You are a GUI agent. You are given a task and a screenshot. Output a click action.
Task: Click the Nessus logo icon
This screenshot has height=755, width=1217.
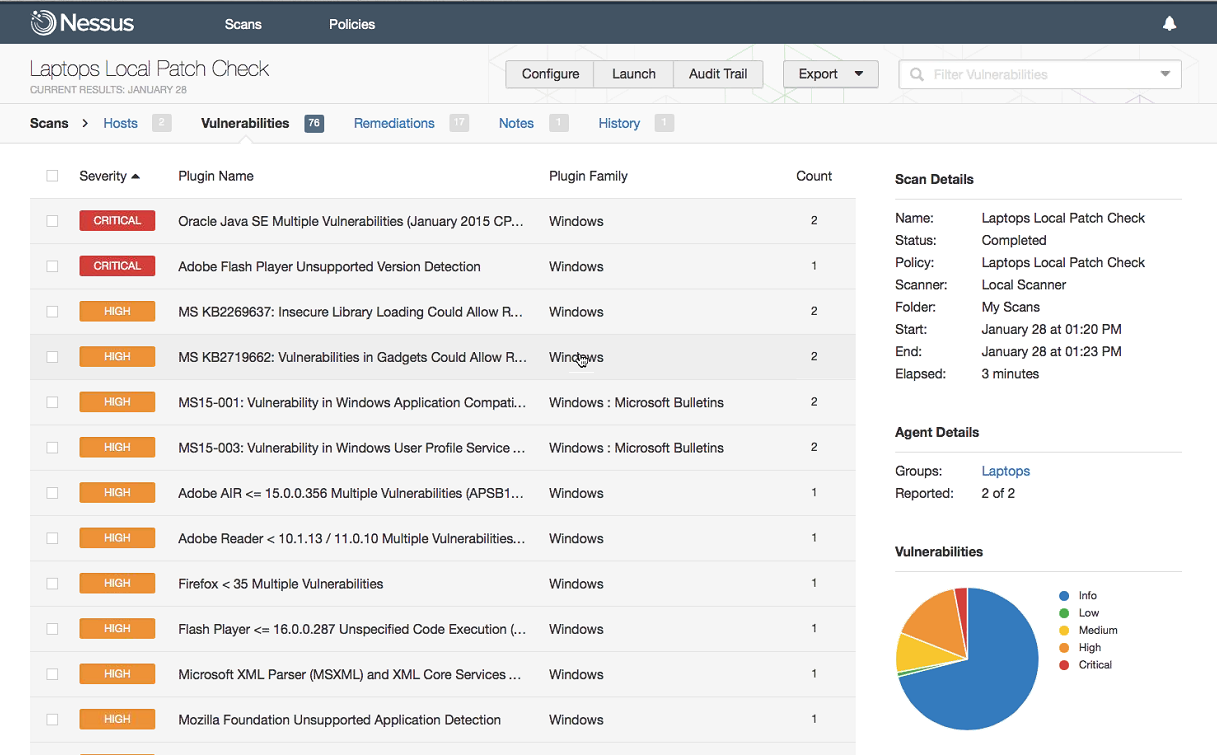[x=43, y=22]
